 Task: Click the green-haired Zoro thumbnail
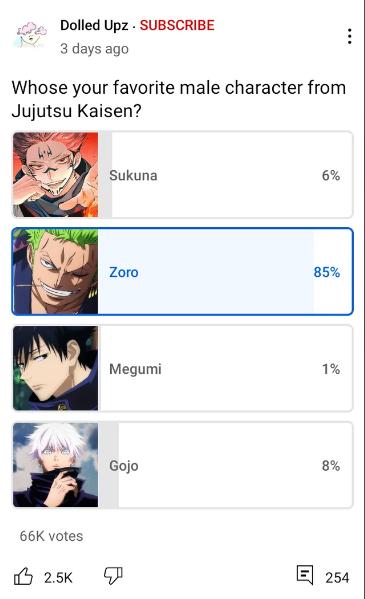click(x=55, y=272)
